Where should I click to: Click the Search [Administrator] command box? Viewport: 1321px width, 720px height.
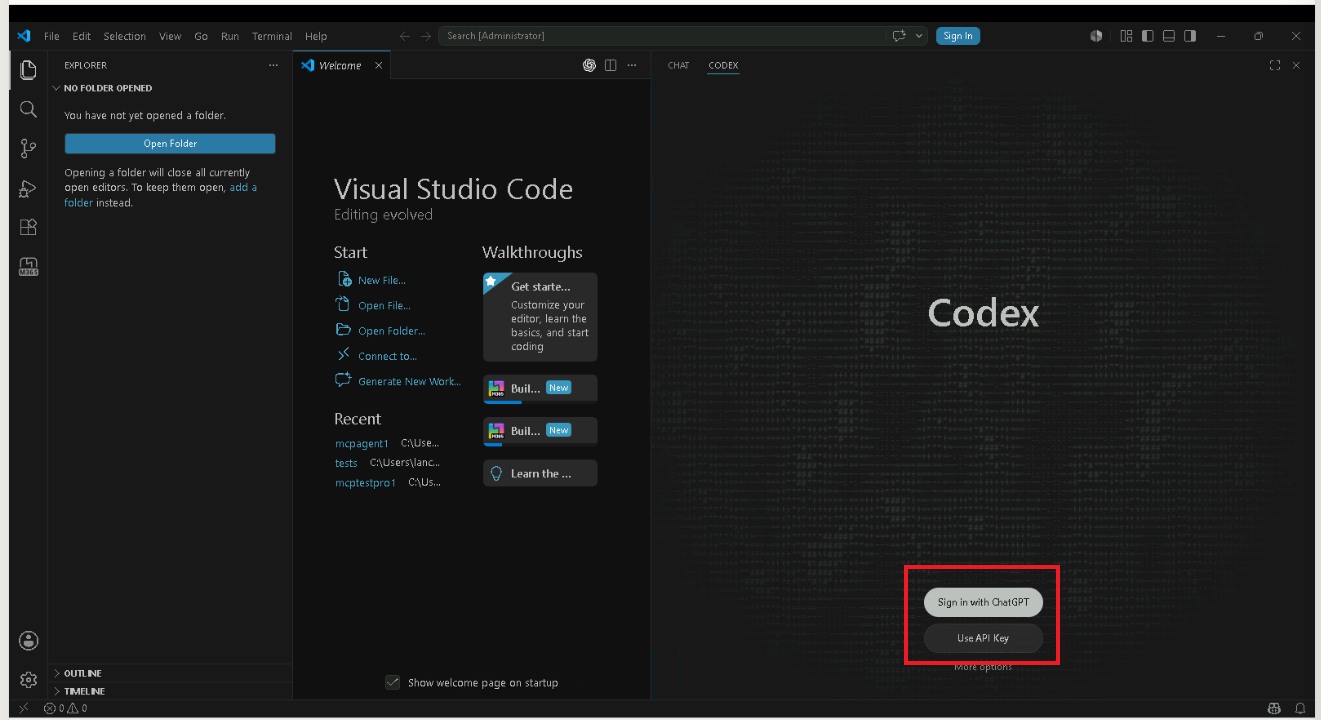coord(662,36)
